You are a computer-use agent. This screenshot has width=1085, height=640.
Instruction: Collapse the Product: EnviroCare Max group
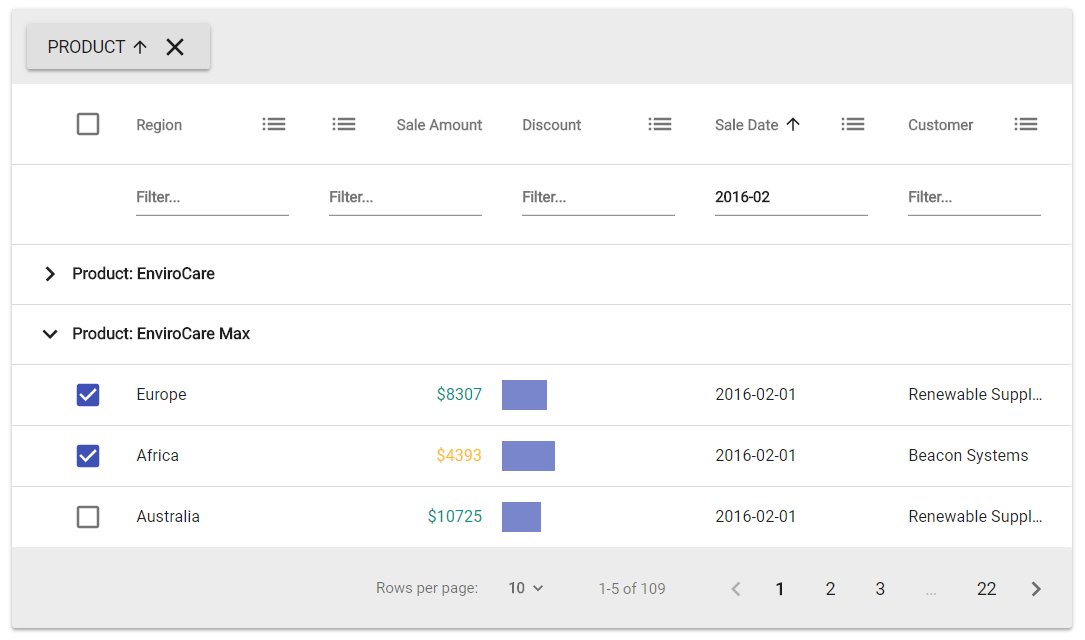point(50,334)
